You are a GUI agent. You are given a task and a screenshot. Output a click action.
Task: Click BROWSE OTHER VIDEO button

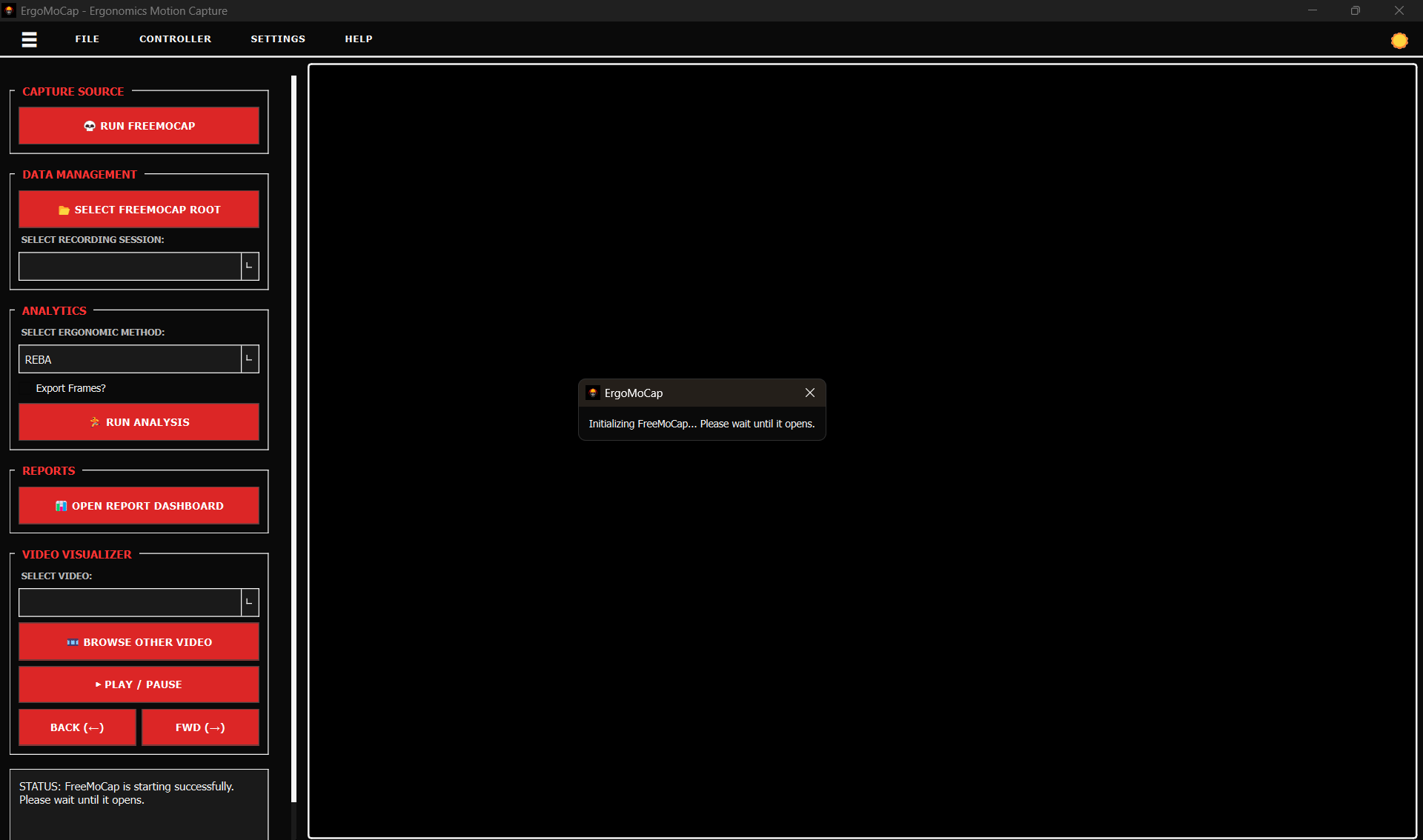(x=139, y=642)
